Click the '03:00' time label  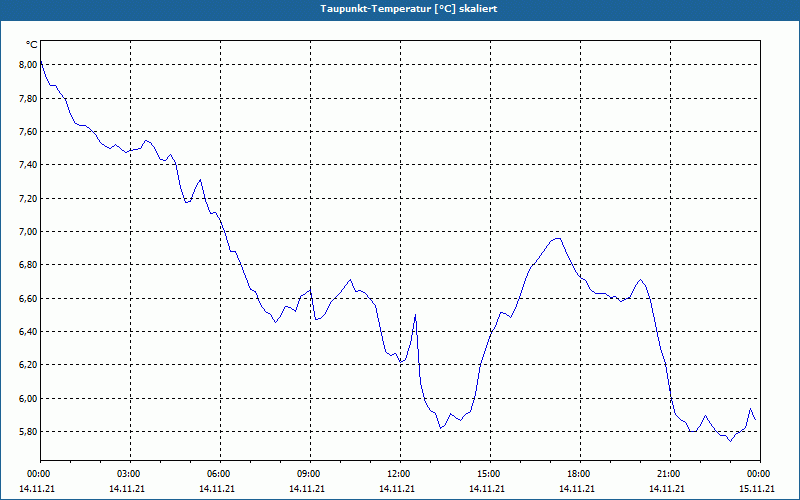[x=131, y=474]
